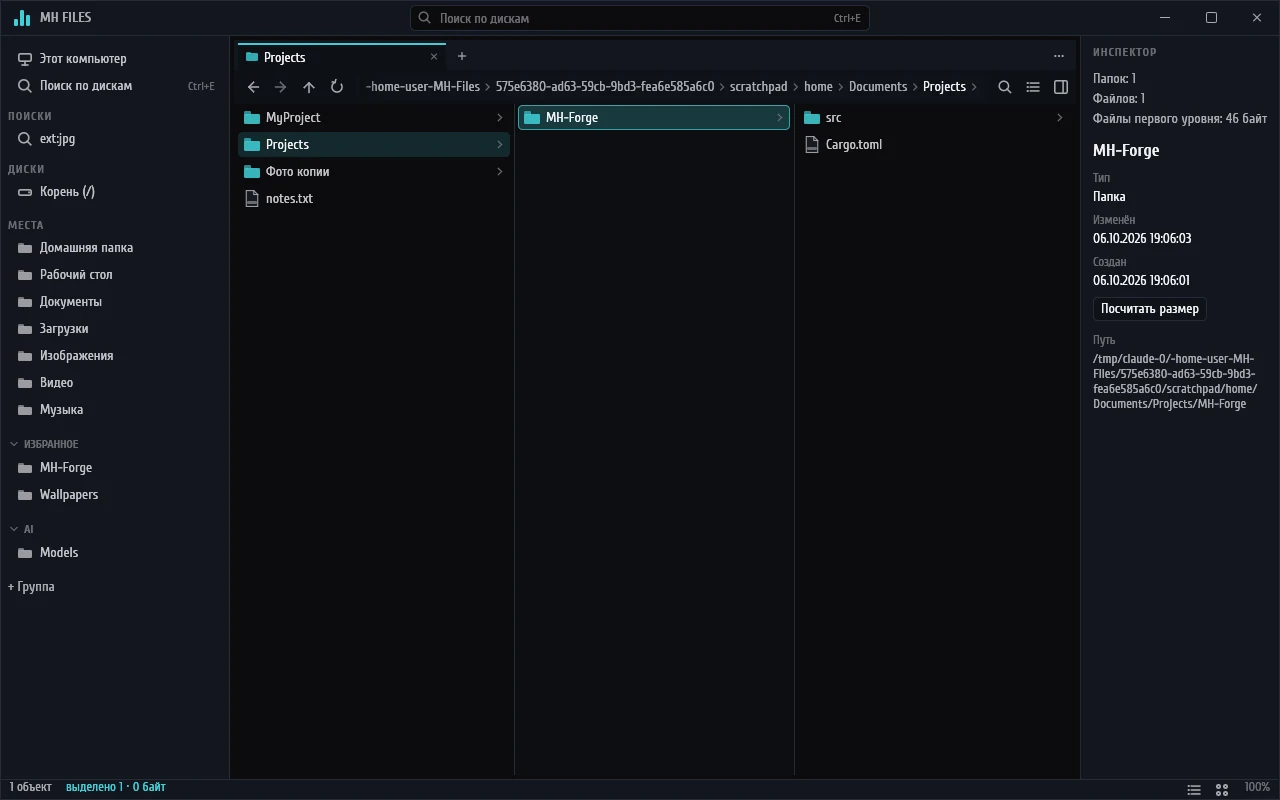Viewport: 1280px width, 800px height.
Task: Jump to scratchpad in breadcrumb path
Action: (x=759, y=87)
